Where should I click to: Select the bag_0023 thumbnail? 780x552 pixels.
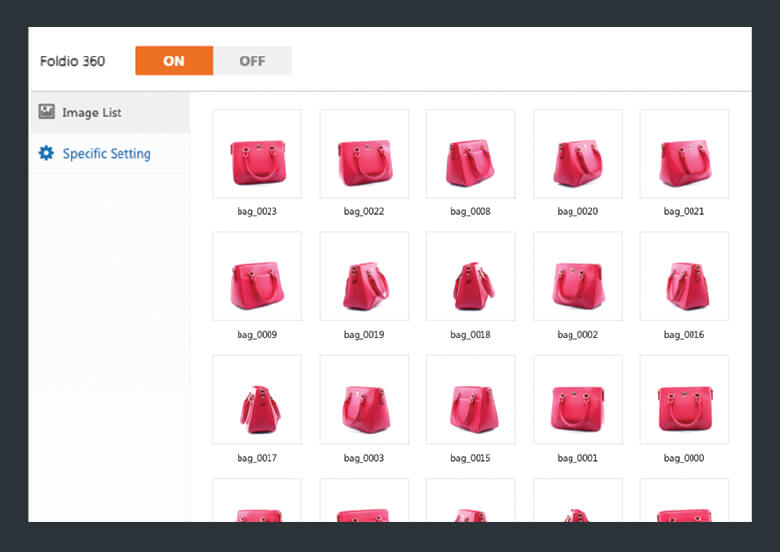(x=257, y=154)
